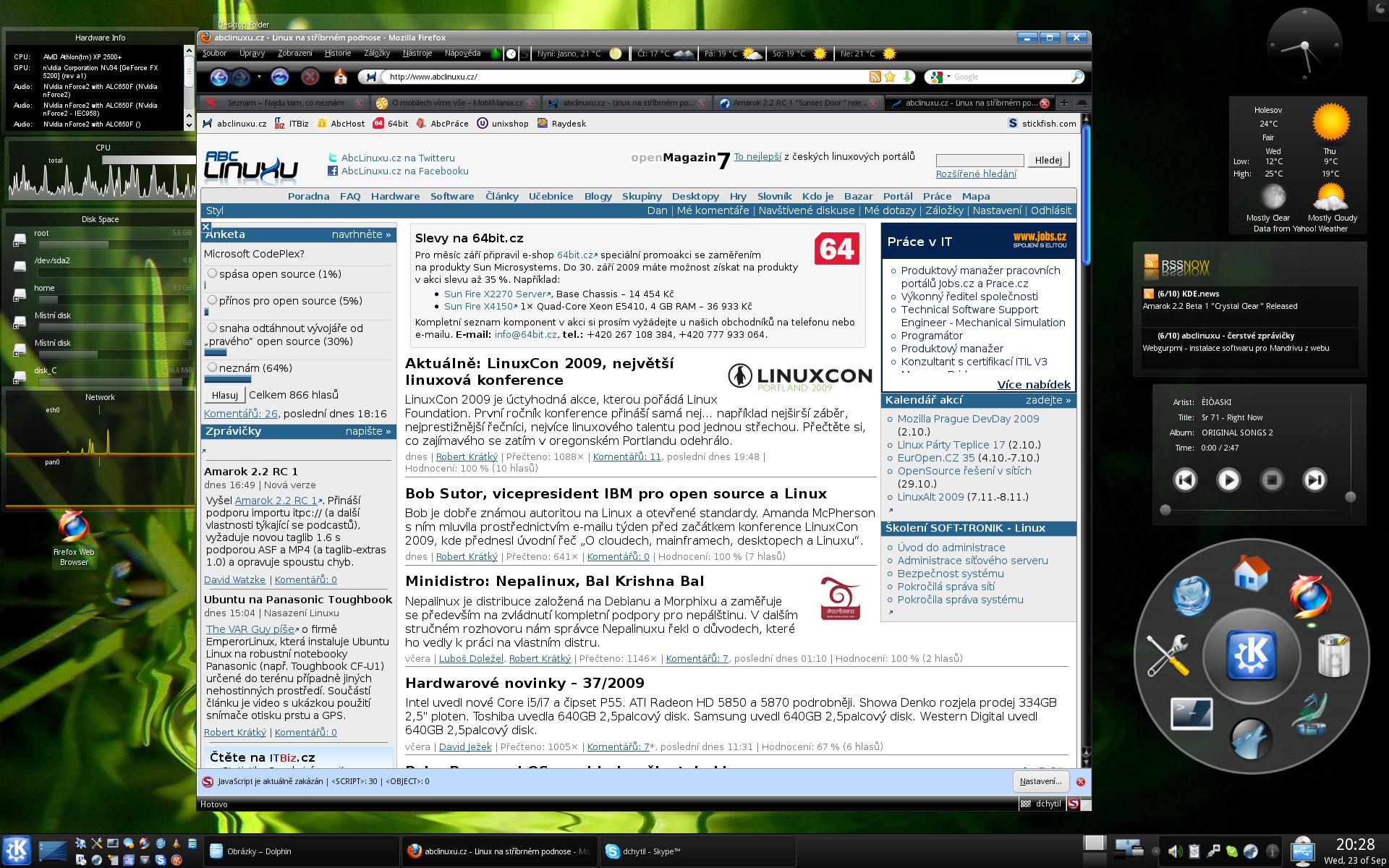Open new tab with plus button
This screenshot has width=1389, height=868.
click(x=1064, y=103)
